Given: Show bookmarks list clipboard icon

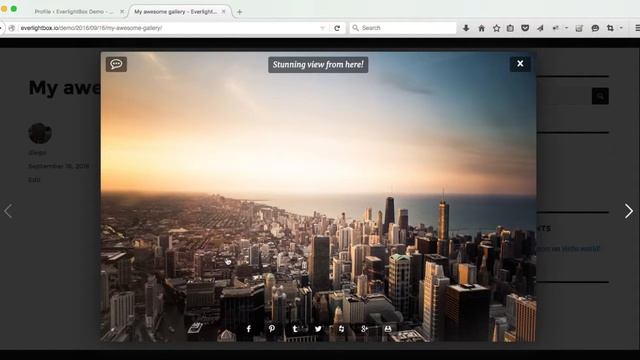Looking at the screenshot, I should point(510,28).
